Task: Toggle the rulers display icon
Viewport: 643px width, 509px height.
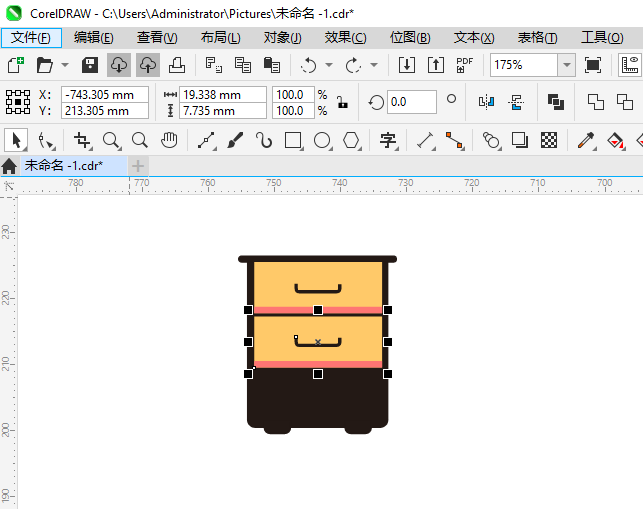Action: tap(630, 65)
